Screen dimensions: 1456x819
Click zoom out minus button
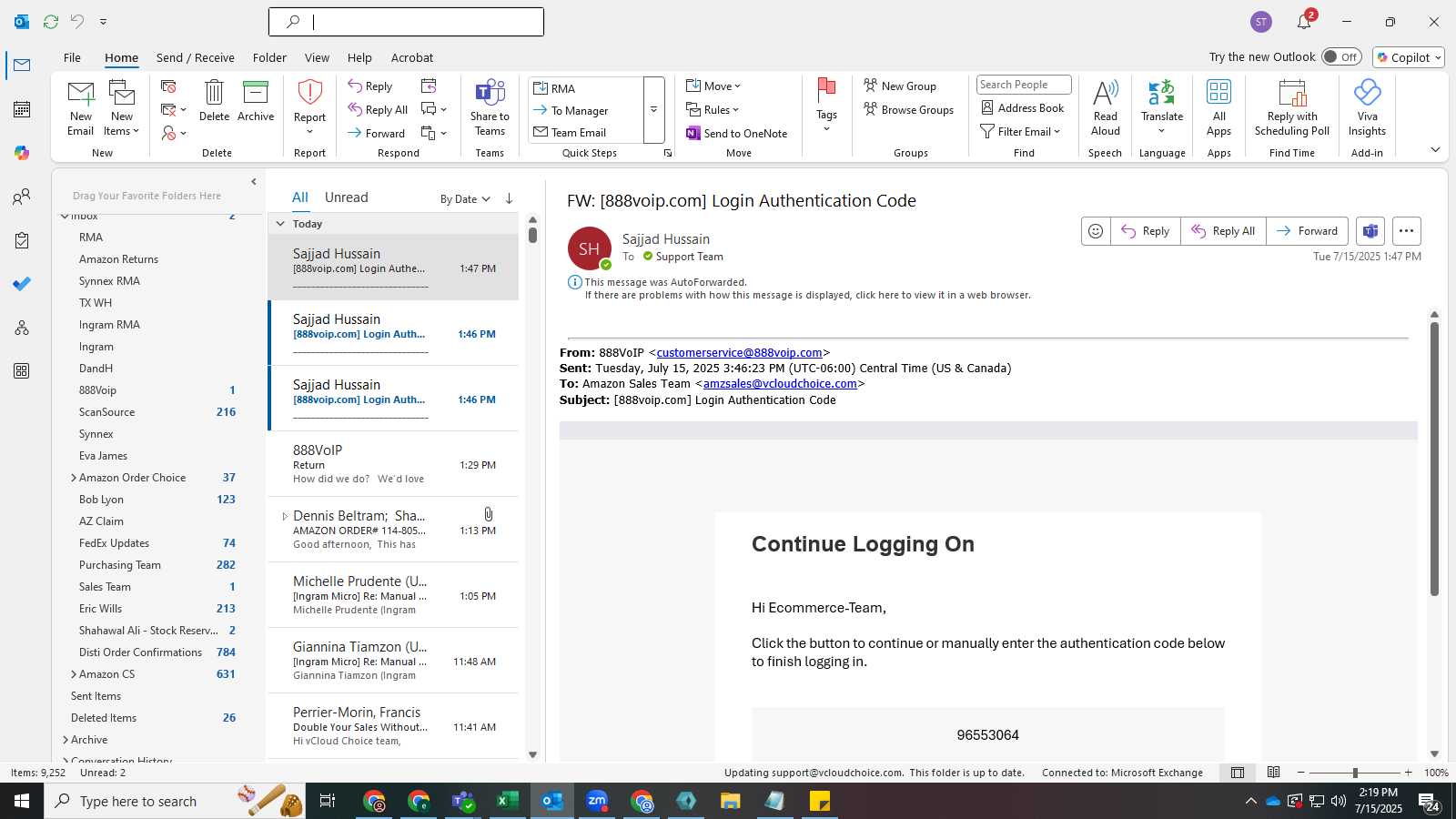[x=1301, y=773]
